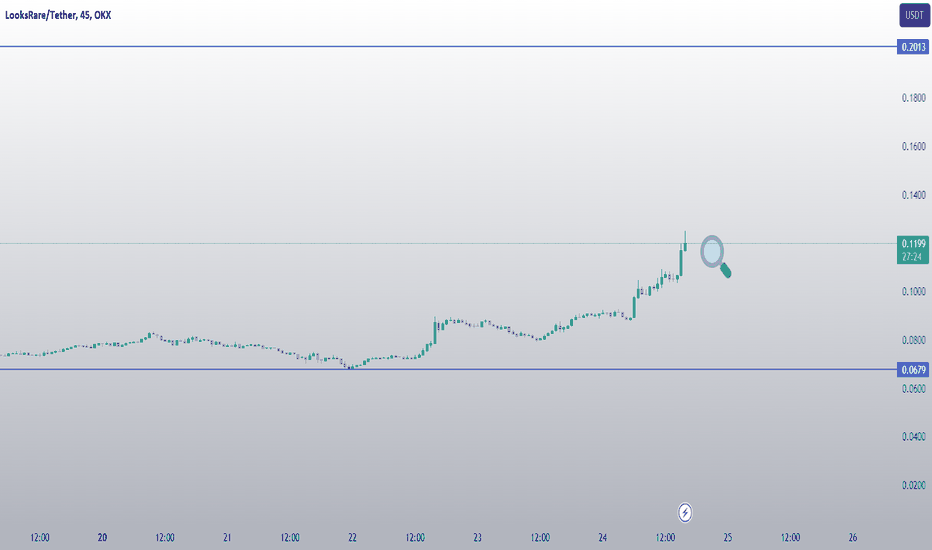The height and width of the screenshot is (550, 932).
Task: Click the 0.0800 price axis value
Action: [914, 340]
